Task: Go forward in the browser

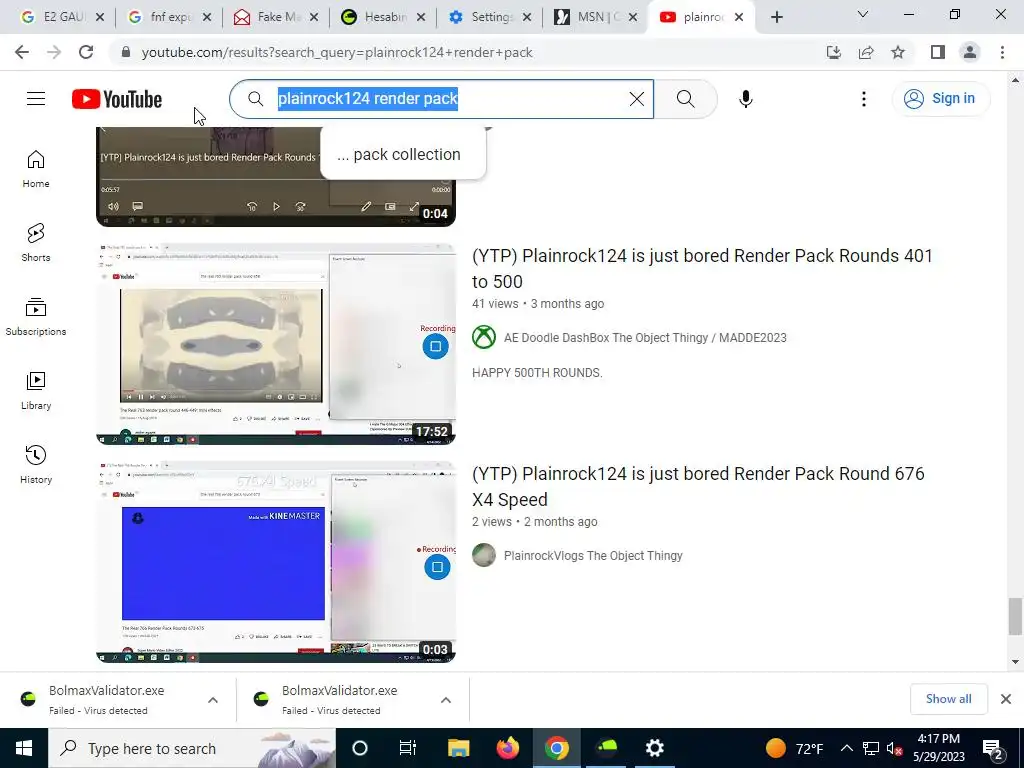Action: click(x=54, y=52)
